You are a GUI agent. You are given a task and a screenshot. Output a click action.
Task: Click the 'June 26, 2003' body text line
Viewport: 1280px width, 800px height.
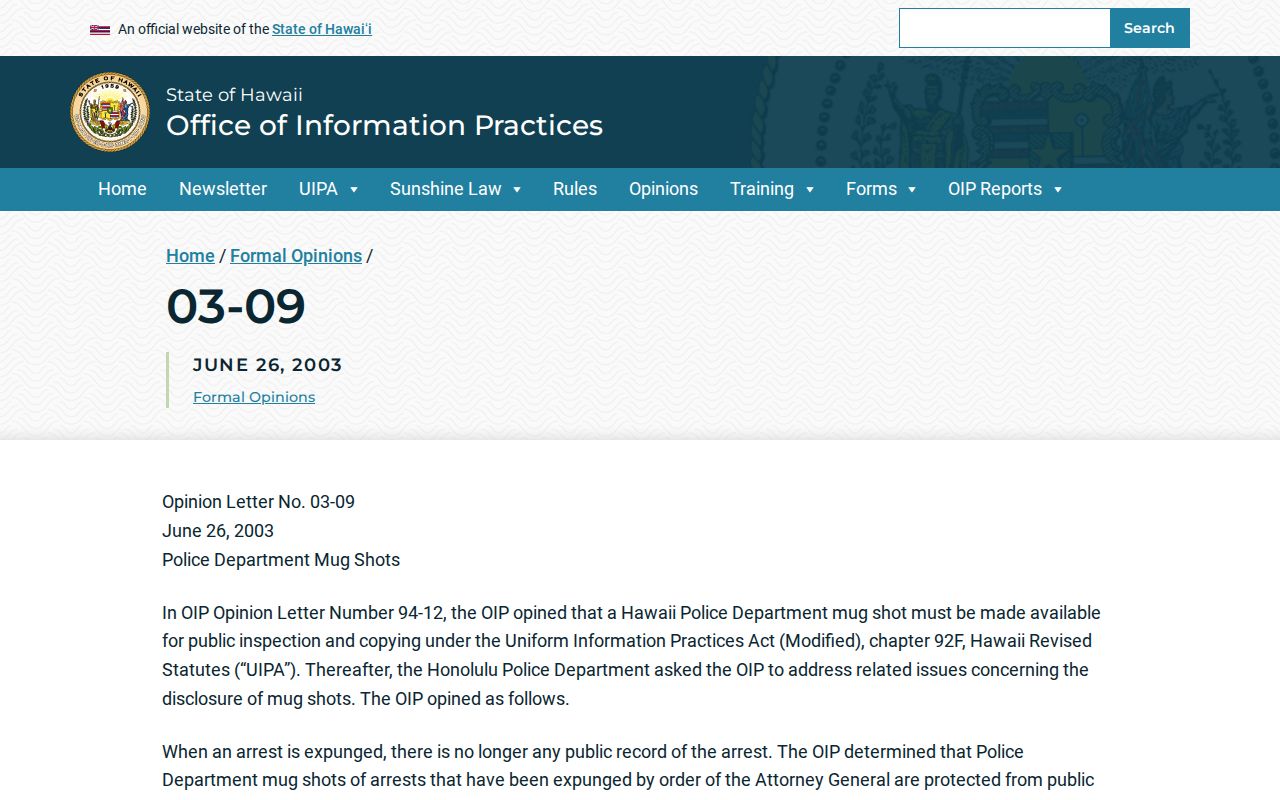(218, 531)
